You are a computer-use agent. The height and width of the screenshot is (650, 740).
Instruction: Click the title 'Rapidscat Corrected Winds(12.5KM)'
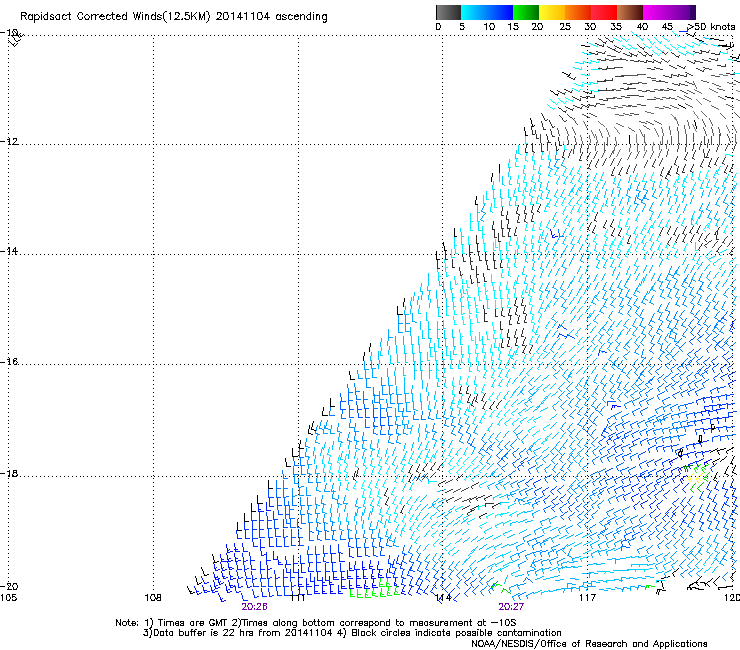[x=115, y=17]
